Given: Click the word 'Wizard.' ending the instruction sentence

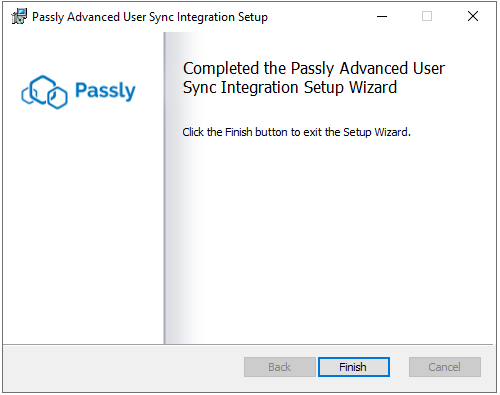Looking at the screenshot, I should pyautogui.click(x=392, y=132).
